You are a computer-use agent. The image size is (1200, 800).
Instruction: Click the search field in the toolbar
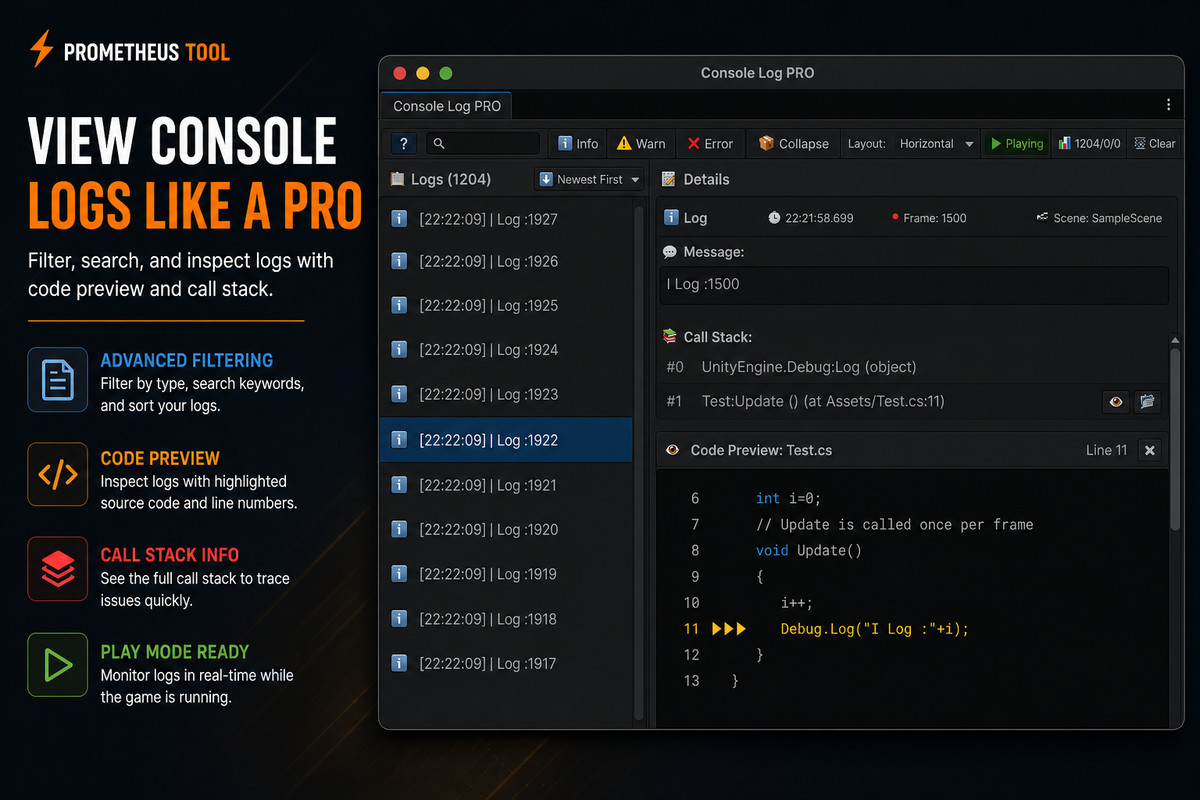coord(483,144)
